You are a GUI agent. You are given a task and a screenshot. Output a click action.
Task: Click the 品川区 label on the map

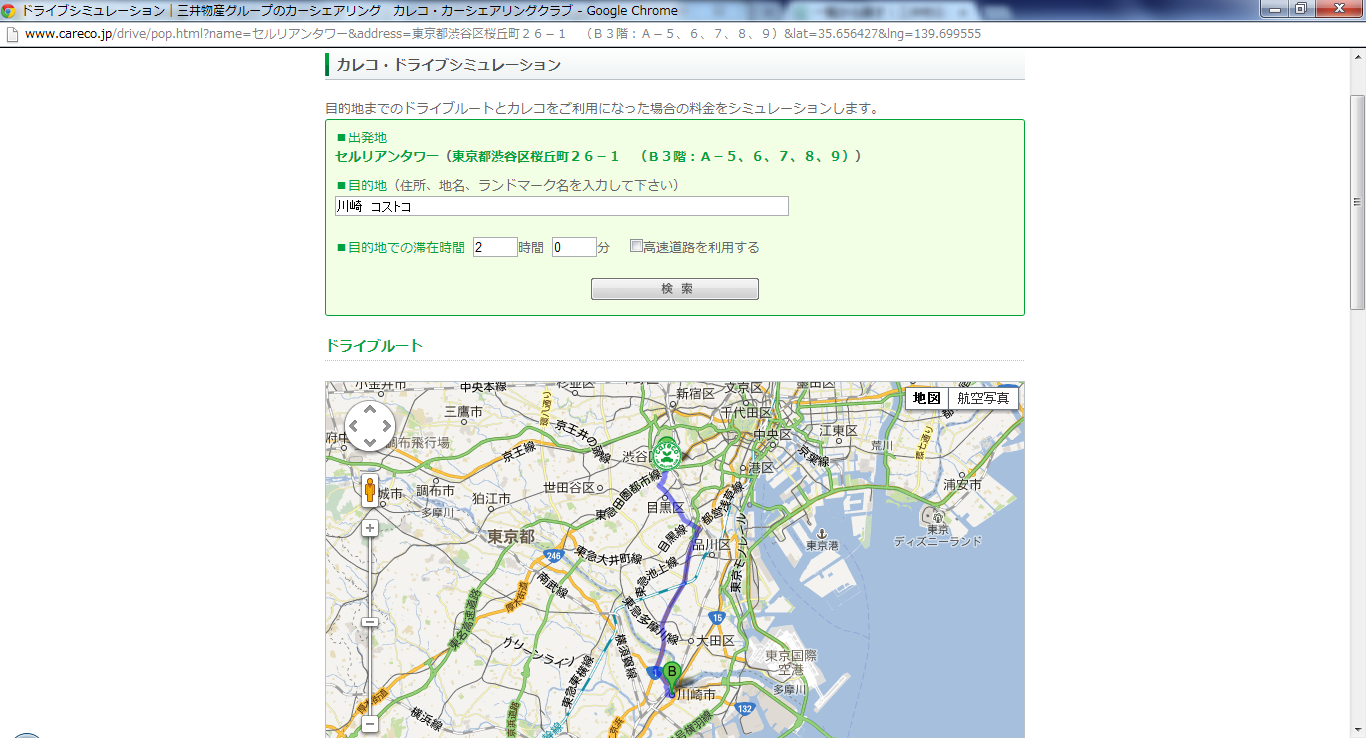pos(712,545)
